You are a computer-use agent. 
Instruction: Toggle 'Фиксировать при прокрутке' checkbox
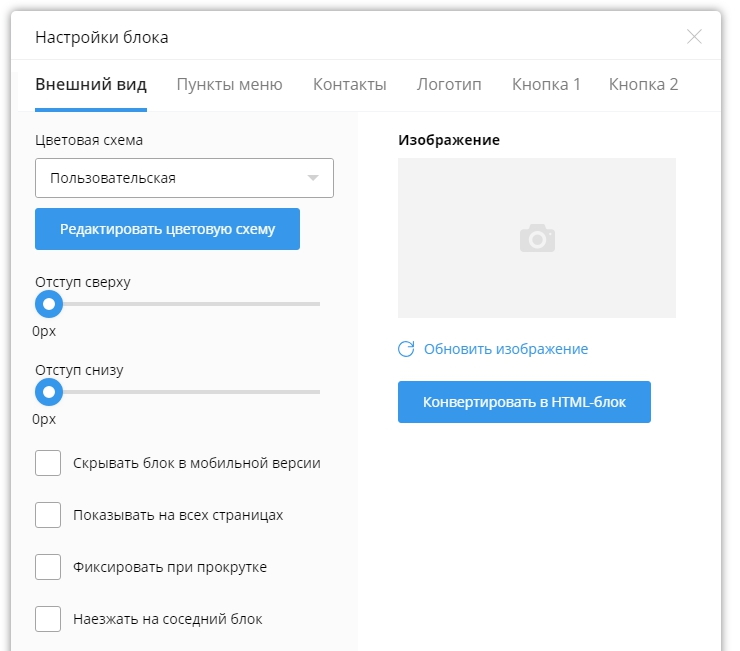48,567
